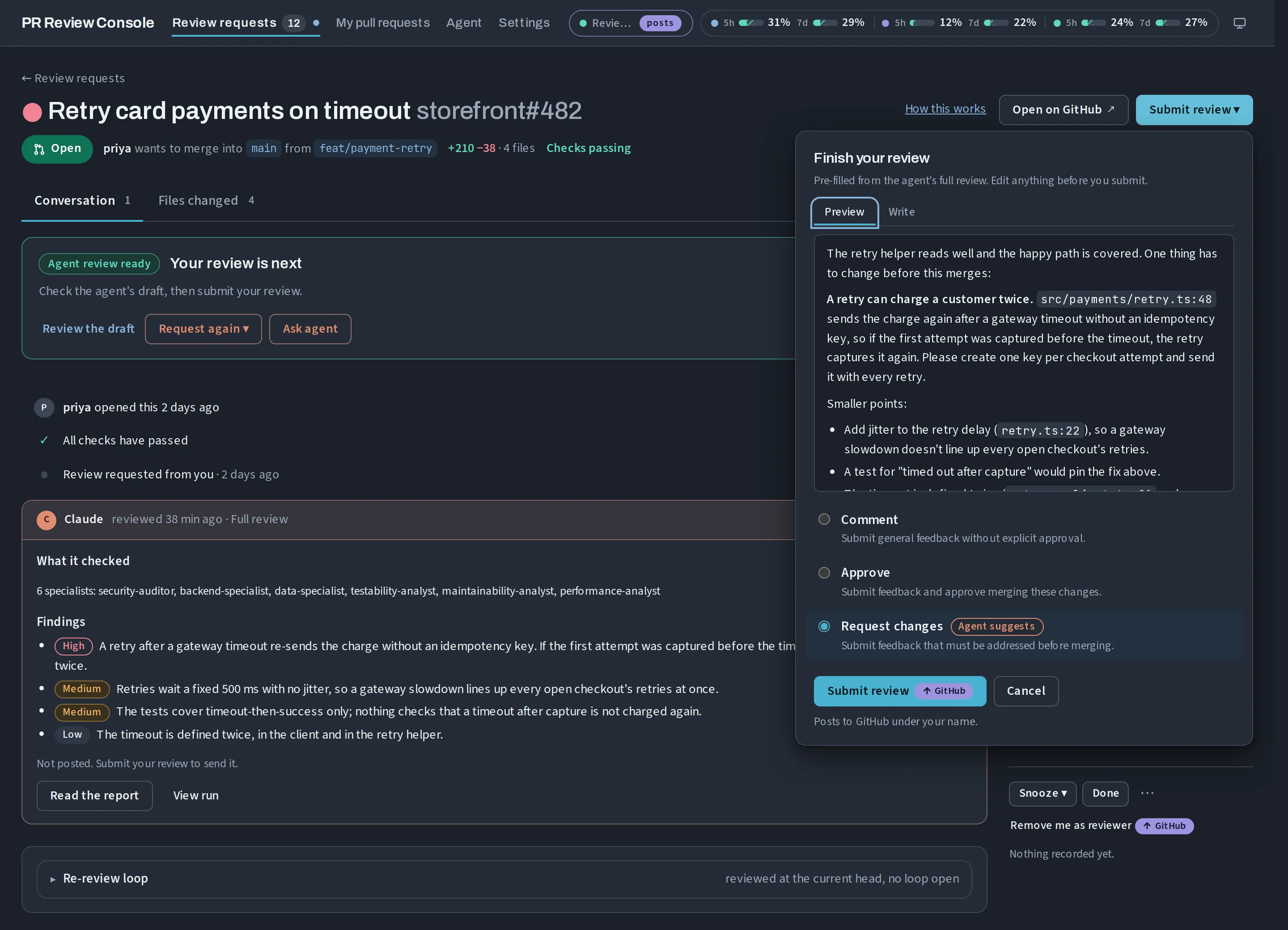Viewport: 1288px width, 930px height.
Task: Expand the Re-review loop section
Action: [504, 879]
